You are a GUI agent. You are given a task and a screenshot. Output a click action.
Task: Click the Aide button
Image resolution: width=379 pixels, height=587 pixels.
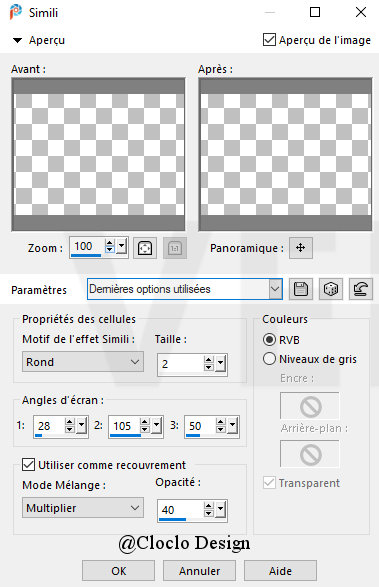(x=280, y=571)
